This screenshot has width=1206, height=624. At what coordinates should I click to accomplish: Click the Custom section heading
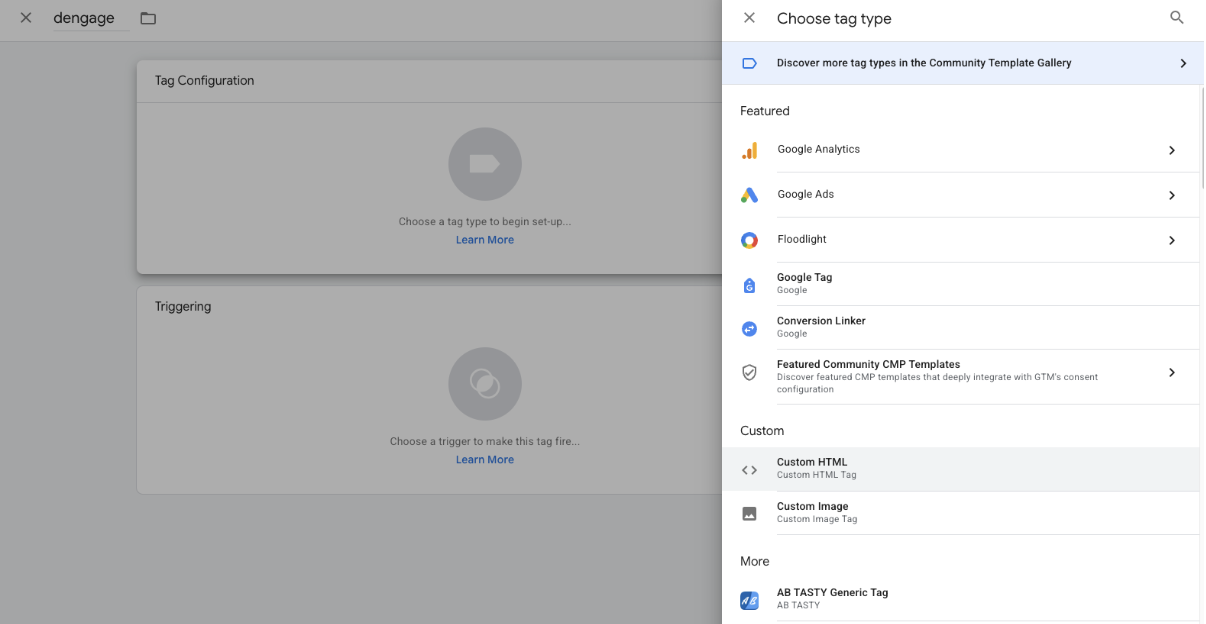(x=762, y=431)
